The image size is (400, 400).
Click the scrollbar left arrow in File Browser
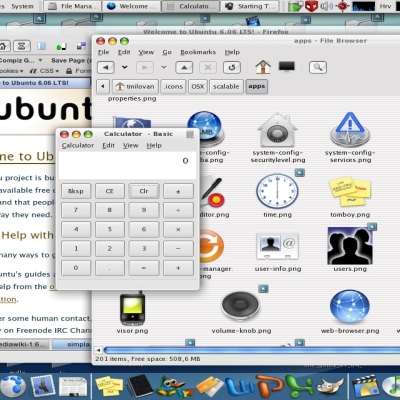pos(98,350)
